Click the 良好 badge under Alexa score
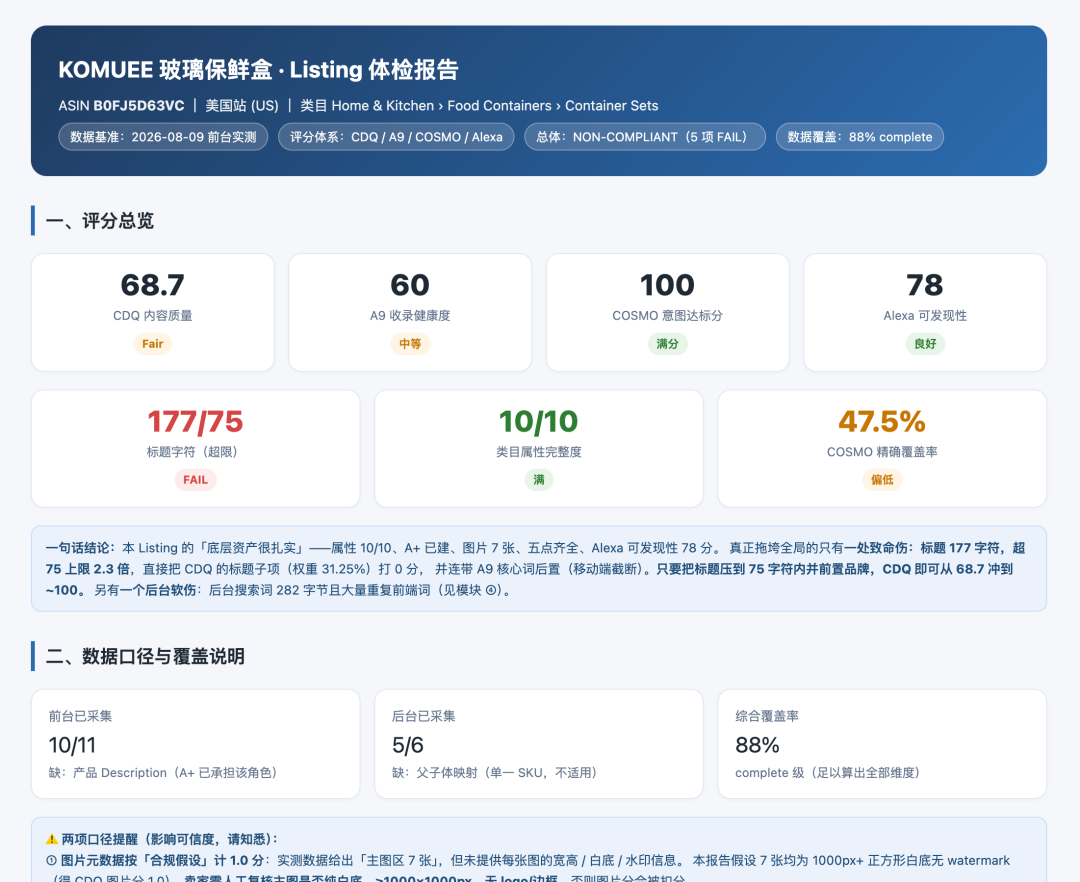Viewport: 1080px width, 882px height. click(x=925, y=344)
